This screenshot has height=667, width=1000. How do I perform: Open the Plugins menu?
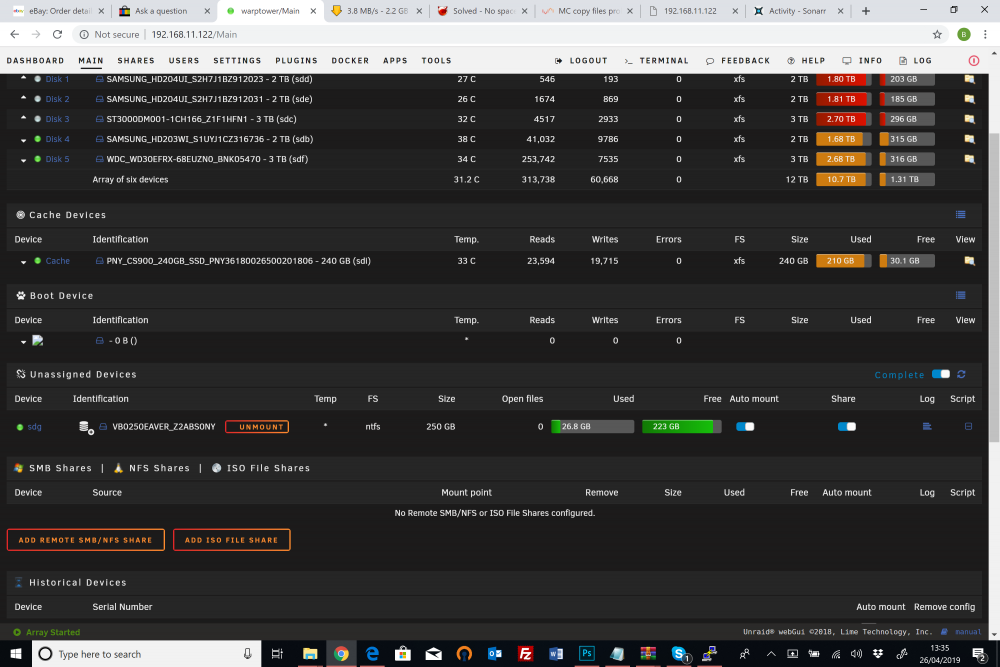tap(297, 61)
